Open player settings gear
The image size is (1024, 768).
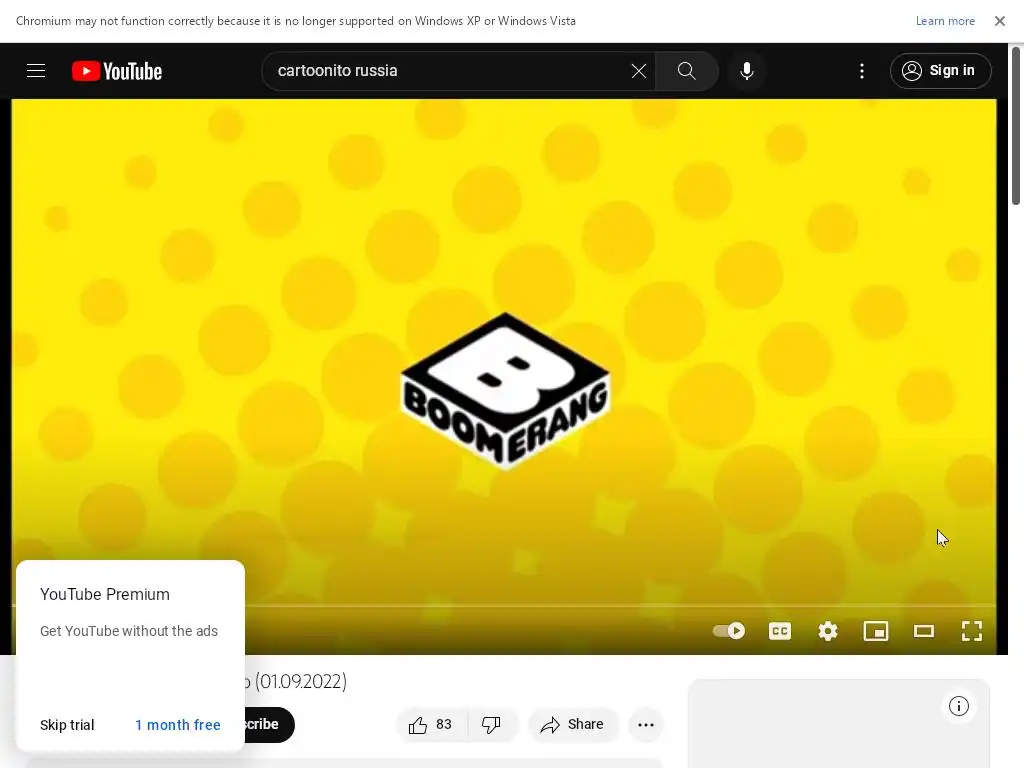827,631
